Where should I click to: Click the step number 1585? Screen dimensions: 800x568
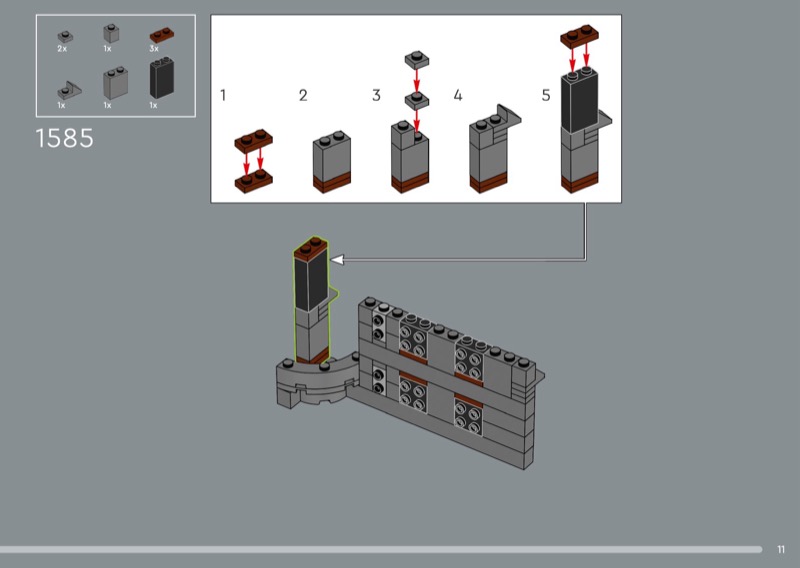pyautogui.click(x=65, y=138)
